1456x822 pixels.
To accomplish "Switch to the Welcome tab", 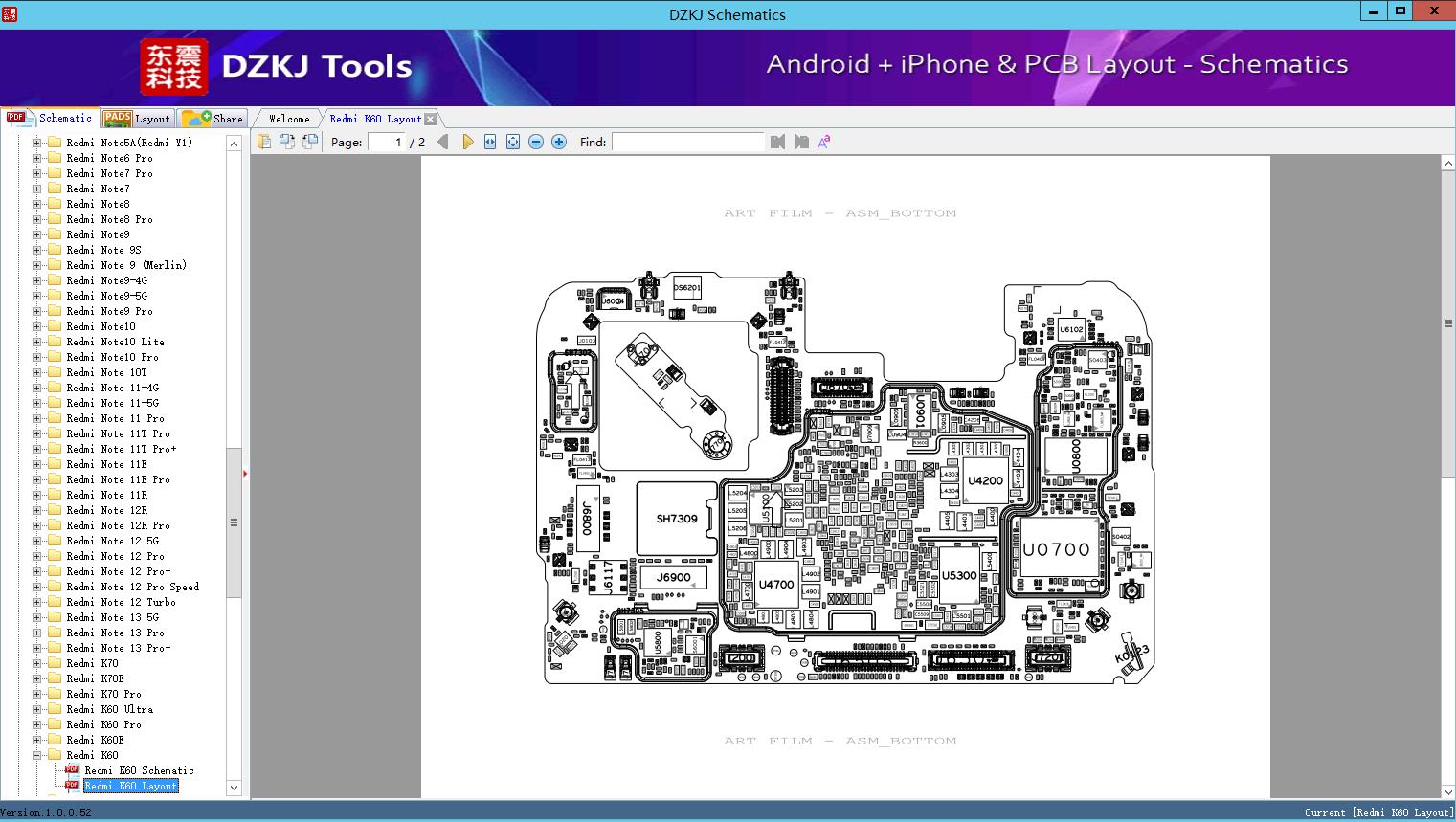I will (288, 119).
